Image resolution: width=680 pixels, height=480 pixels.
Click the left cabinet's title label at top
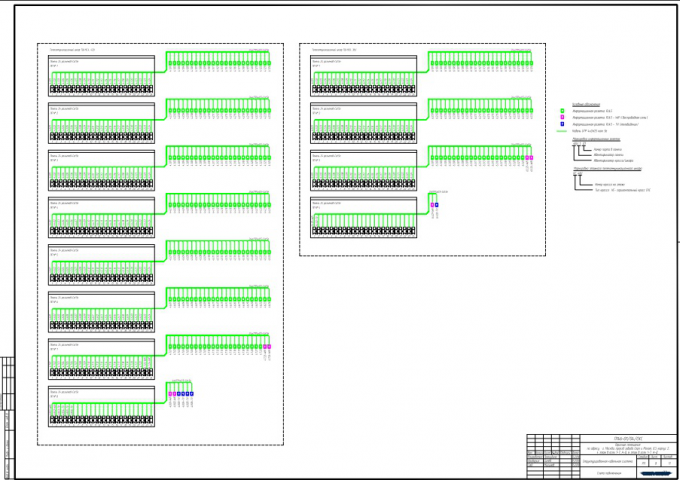click(x=72, y=50)
